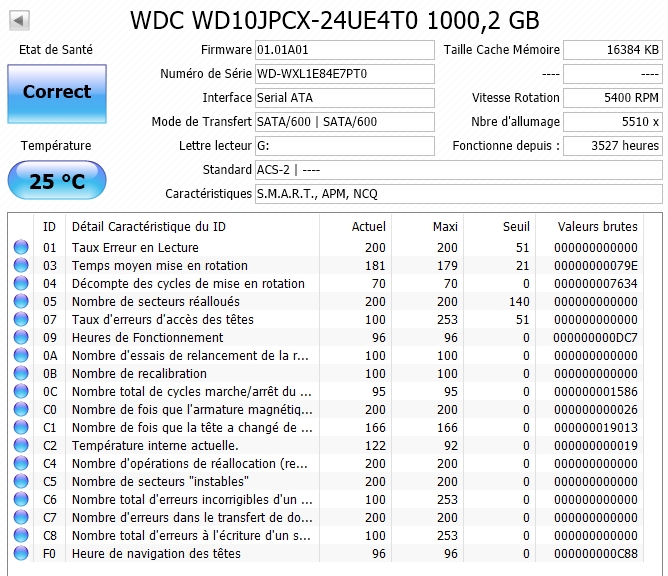Click the previous disk arrow button
The height and width of the screenshot is (576, 668).
[19, 20]
